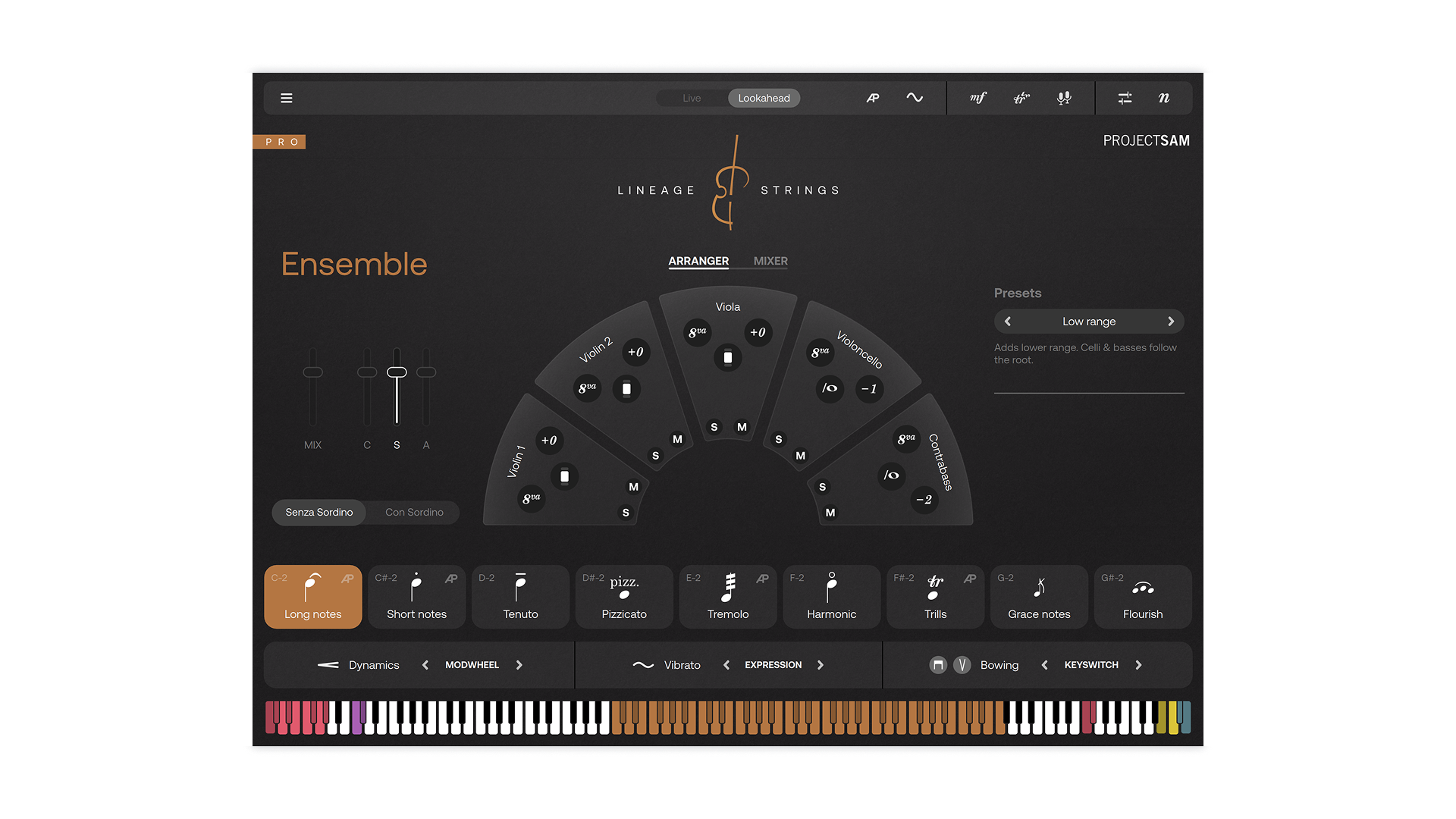Click Contrabass transpose -2 button
1456x819 pixels.
click(924, 500)
